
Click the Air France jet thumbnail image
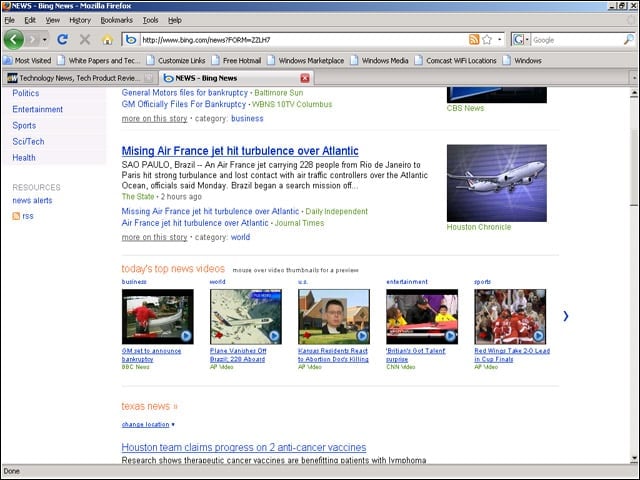point(497,183)
